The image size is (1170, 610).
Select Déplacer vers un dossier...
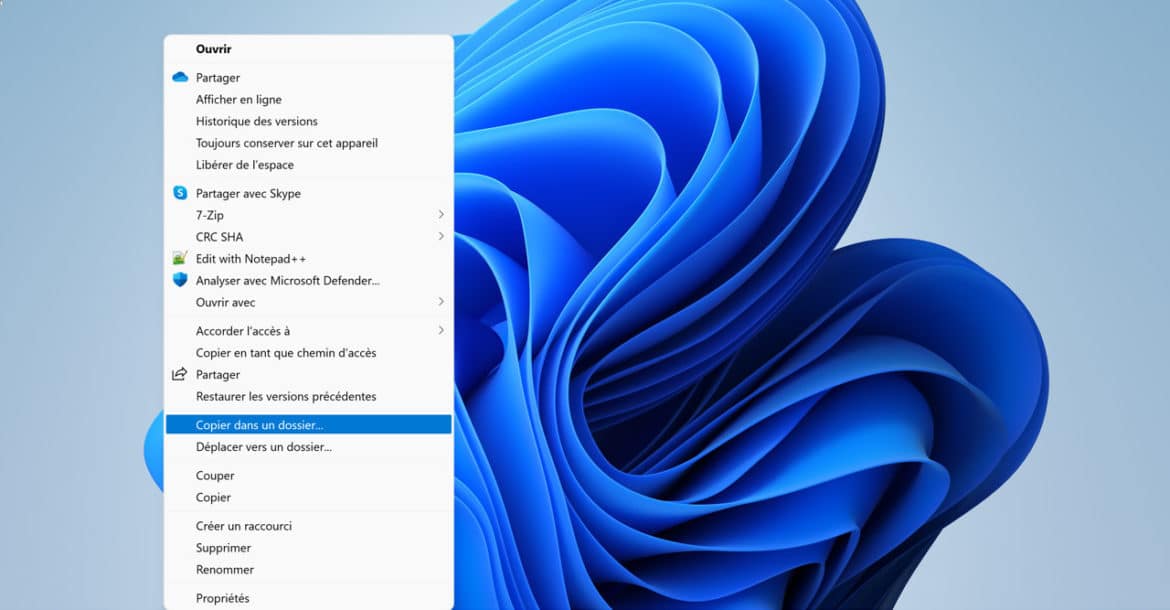(263, 447)
